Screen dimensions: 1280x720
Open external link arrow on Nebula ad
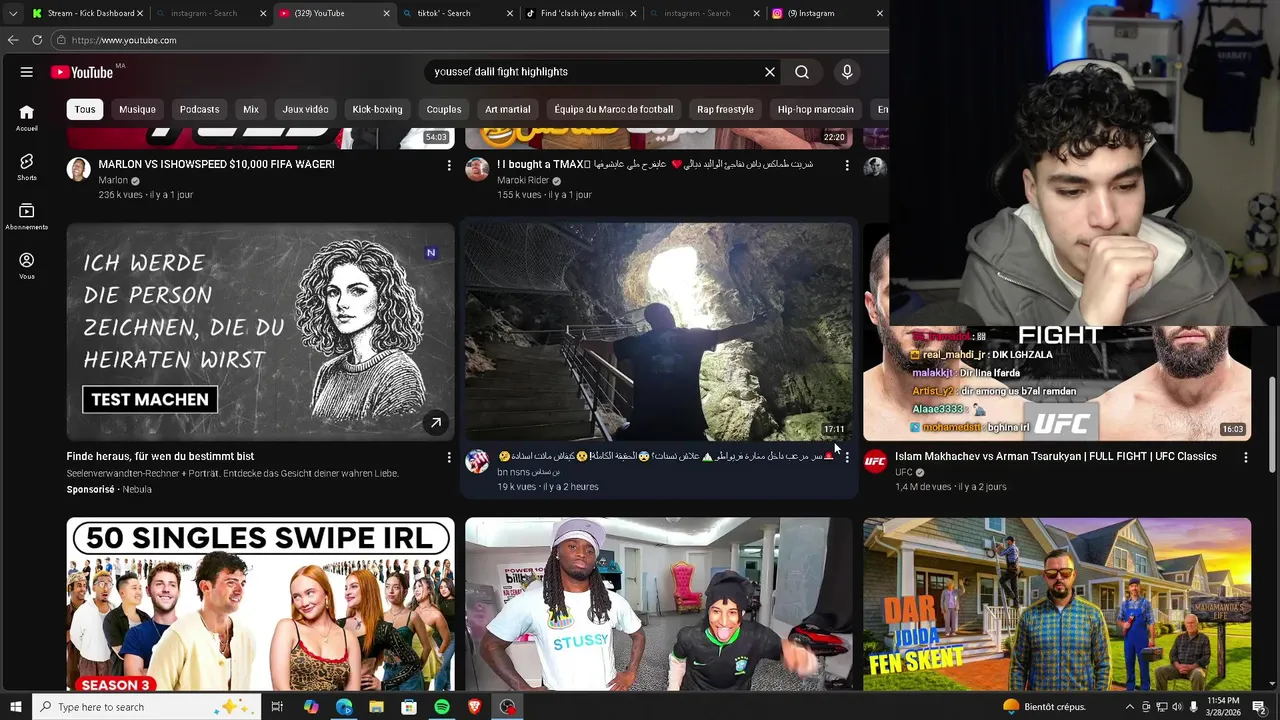tap(436, 423)
